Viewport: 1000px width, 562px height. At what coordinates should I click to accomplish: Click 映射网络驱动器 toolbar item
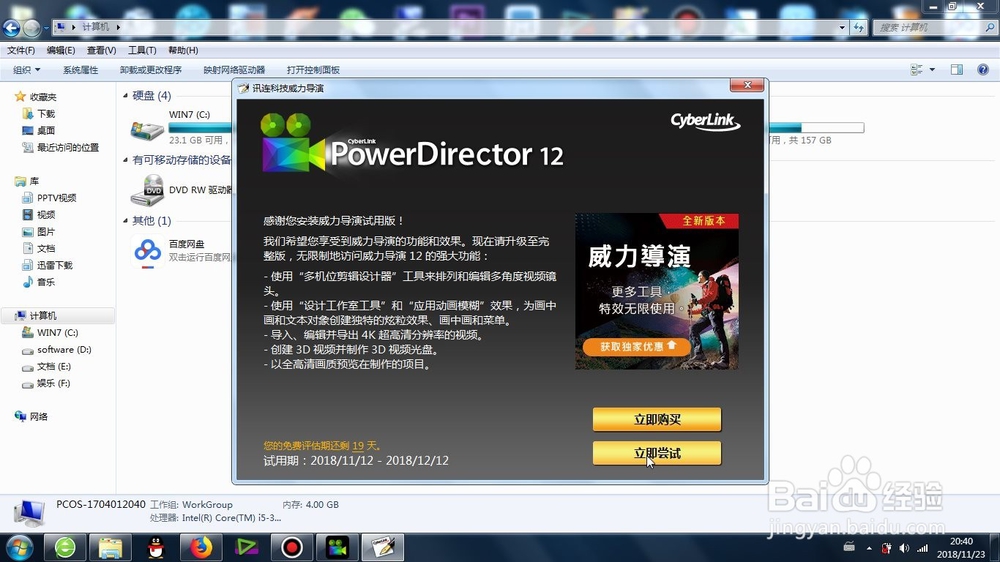[x=234, y=70]
